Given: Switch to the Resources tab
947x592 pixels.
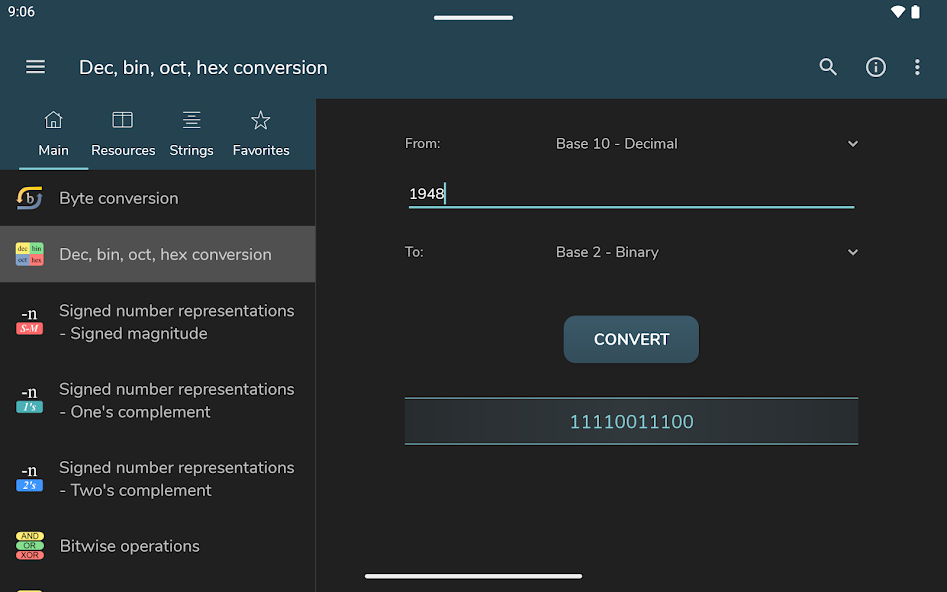Looking at the screenshot, I should pos(123,134).
